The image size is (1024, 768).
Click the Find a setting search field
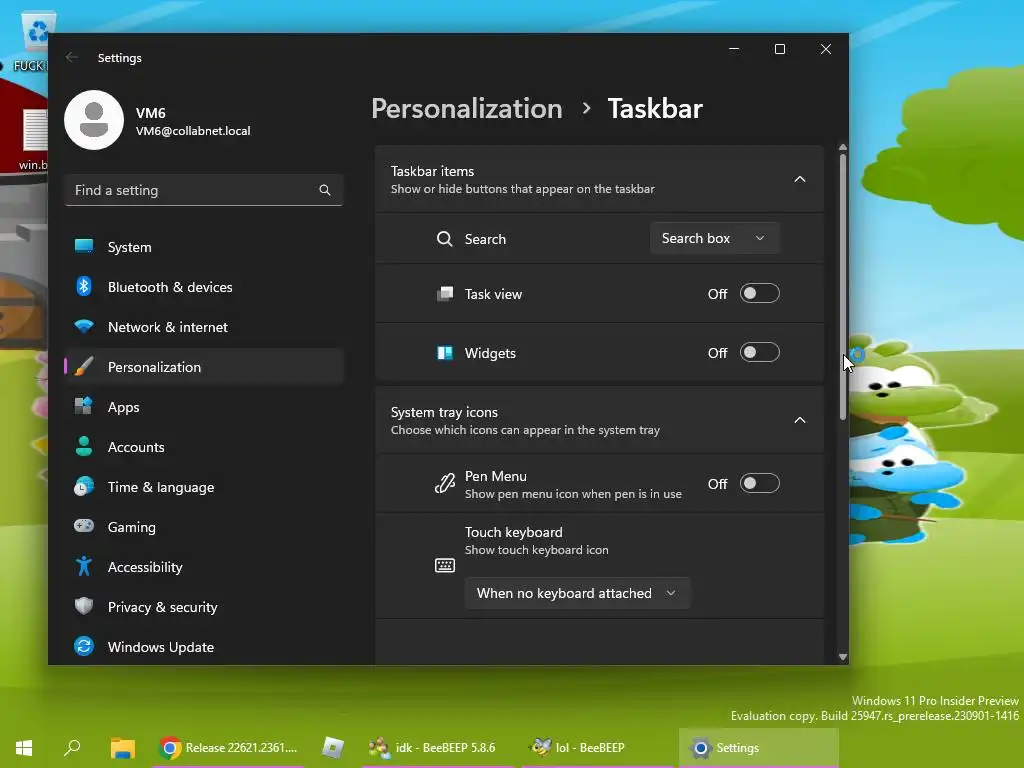(204, 190)
